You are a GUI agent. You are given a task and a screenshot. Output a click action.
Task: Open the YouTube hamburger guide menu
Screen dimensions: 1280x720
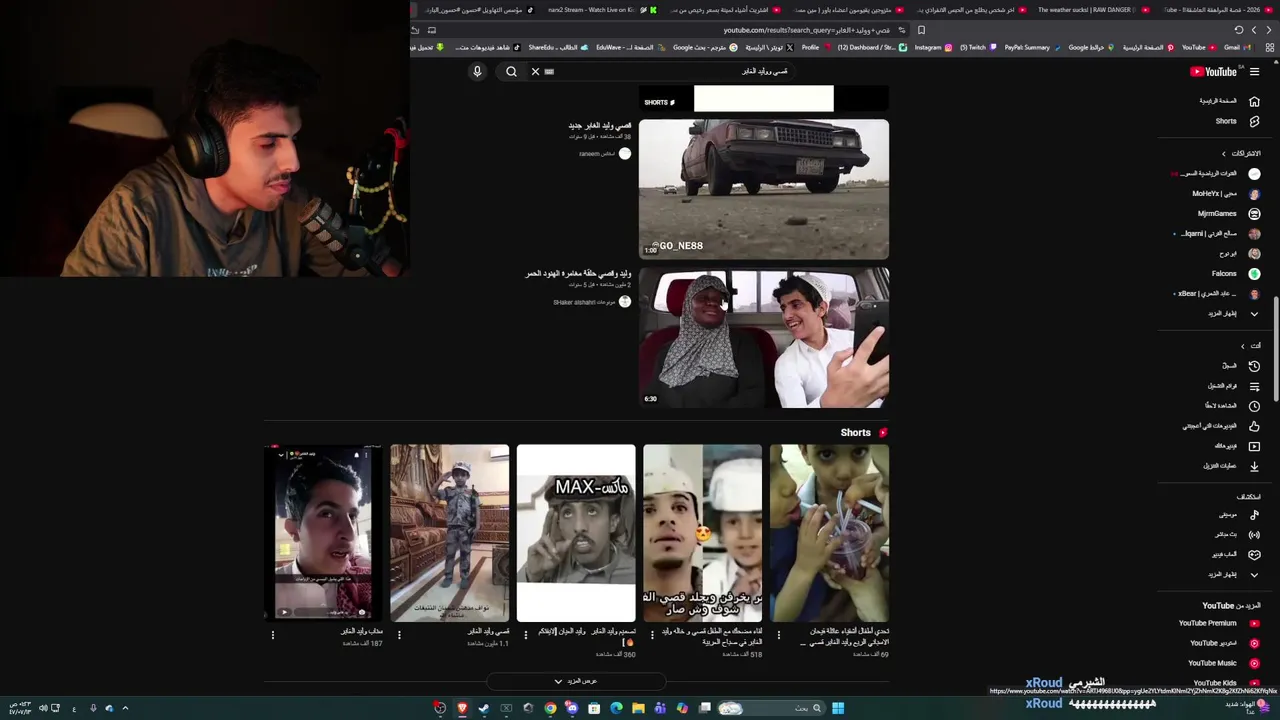coord(1254,71)
